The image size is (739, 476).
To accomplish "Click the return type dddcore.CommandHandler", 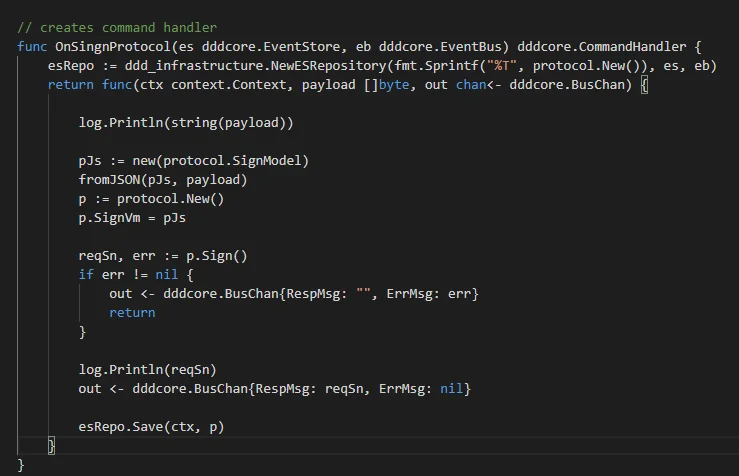I will coord(601,47).
